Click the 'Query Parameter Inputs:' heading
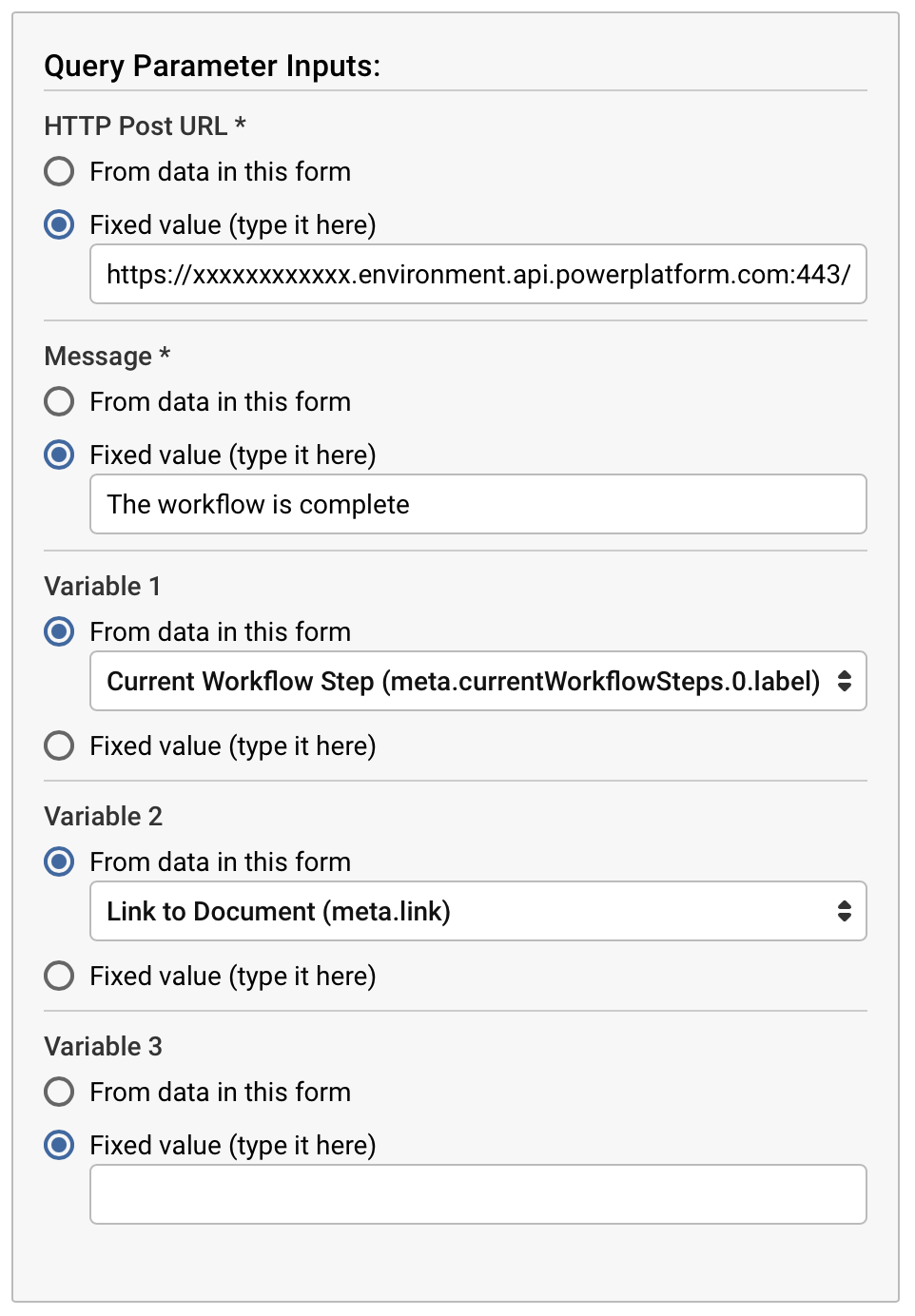The width and height of the screenshot is (915, 1316). (x=212, y=66)
